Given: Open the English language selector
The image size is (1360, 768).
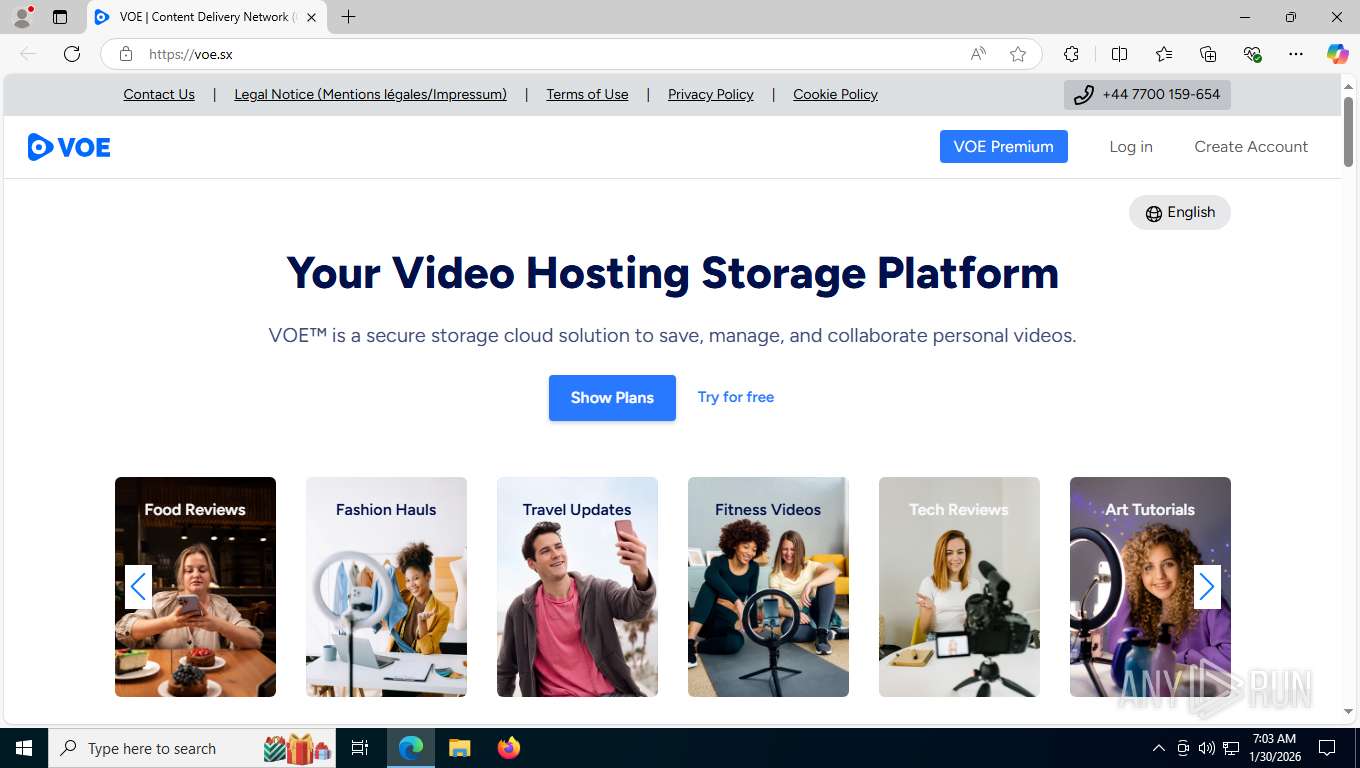Looking at the screenshot, I should point(1180,212).
